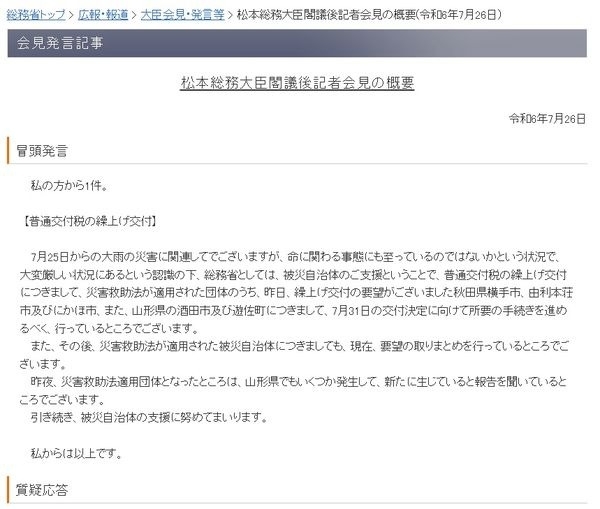
Task: Click the paragraph starting 昨夜、災害救助法適用団体
Action: [x=293, y=390]
